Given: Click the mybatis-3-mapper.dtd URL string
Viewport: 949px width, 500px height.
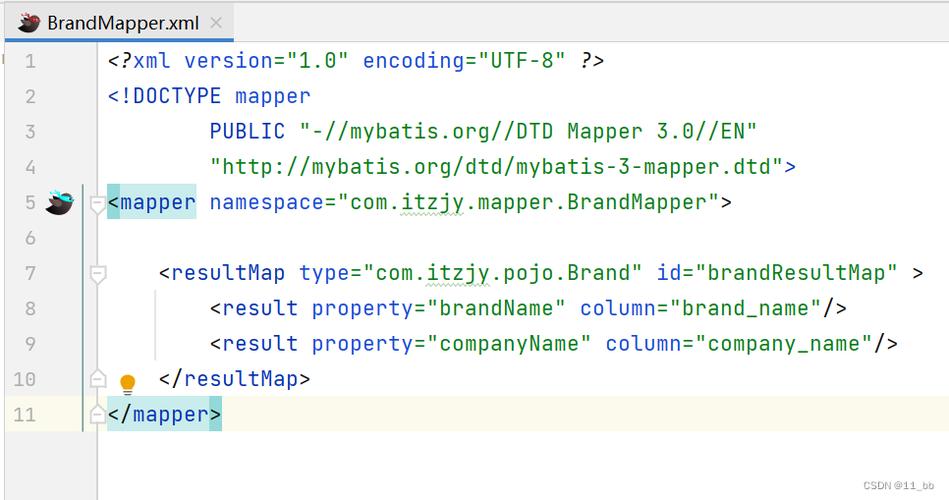Looking at the screenshot, I should pos(496,166).
